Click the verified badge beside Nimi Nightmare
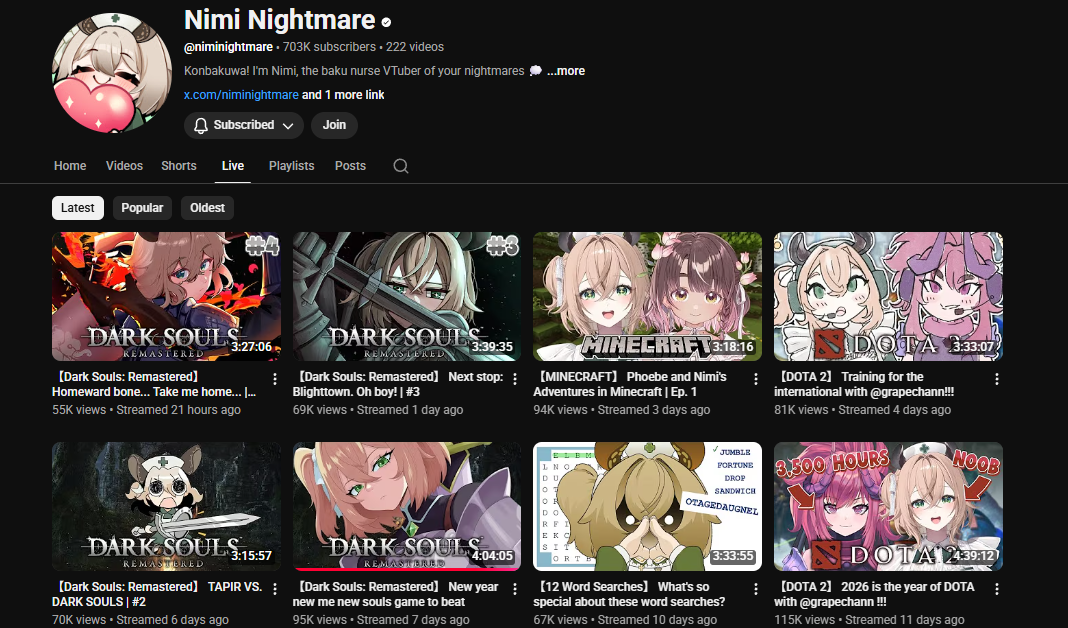 (386, 22)
